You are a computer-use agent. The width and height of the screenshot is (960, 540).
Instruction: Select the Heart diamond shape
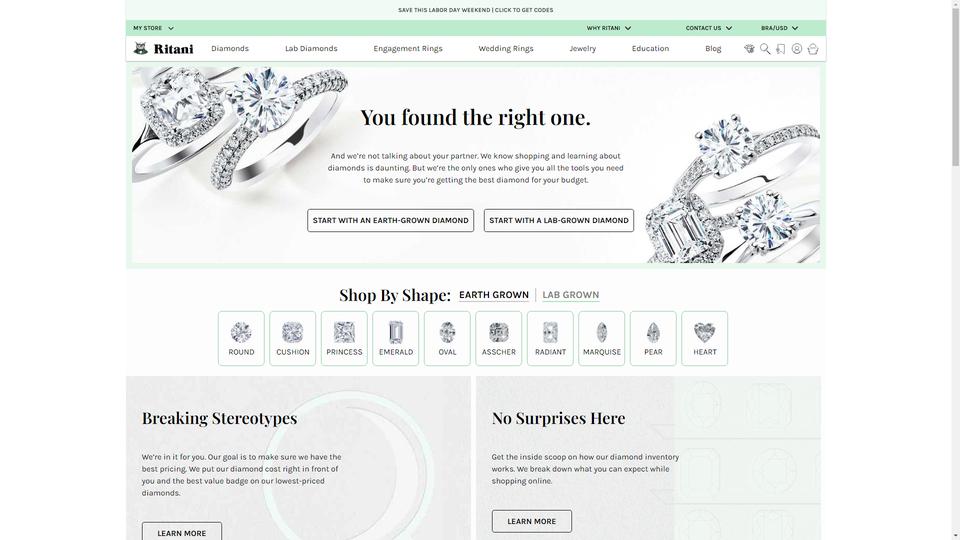coord(705,339)
